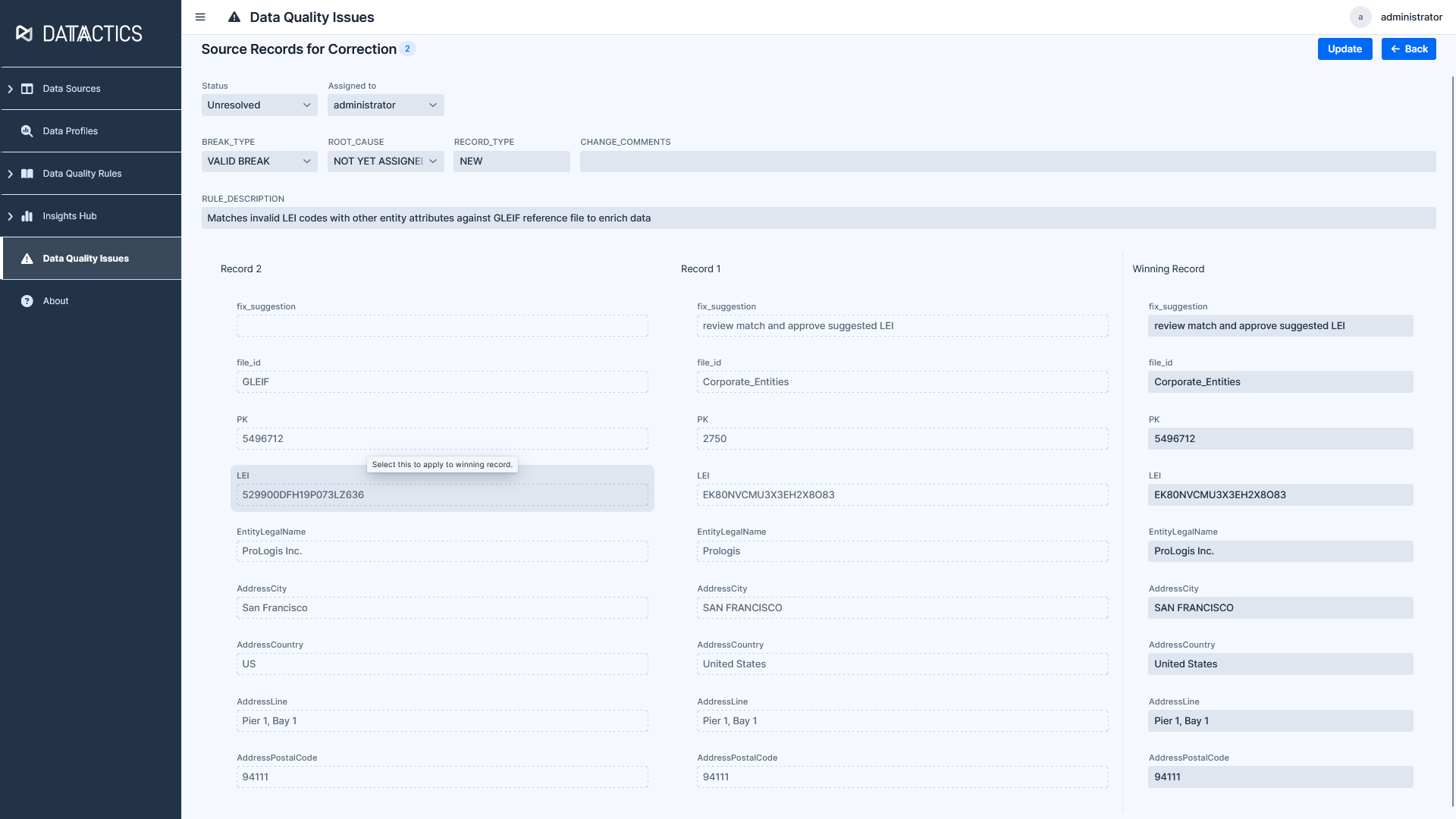Viewport: 1456px width, 819px height.
Task: Click the Data Profiles magnifier icon
Action: [x=27, y=130]
